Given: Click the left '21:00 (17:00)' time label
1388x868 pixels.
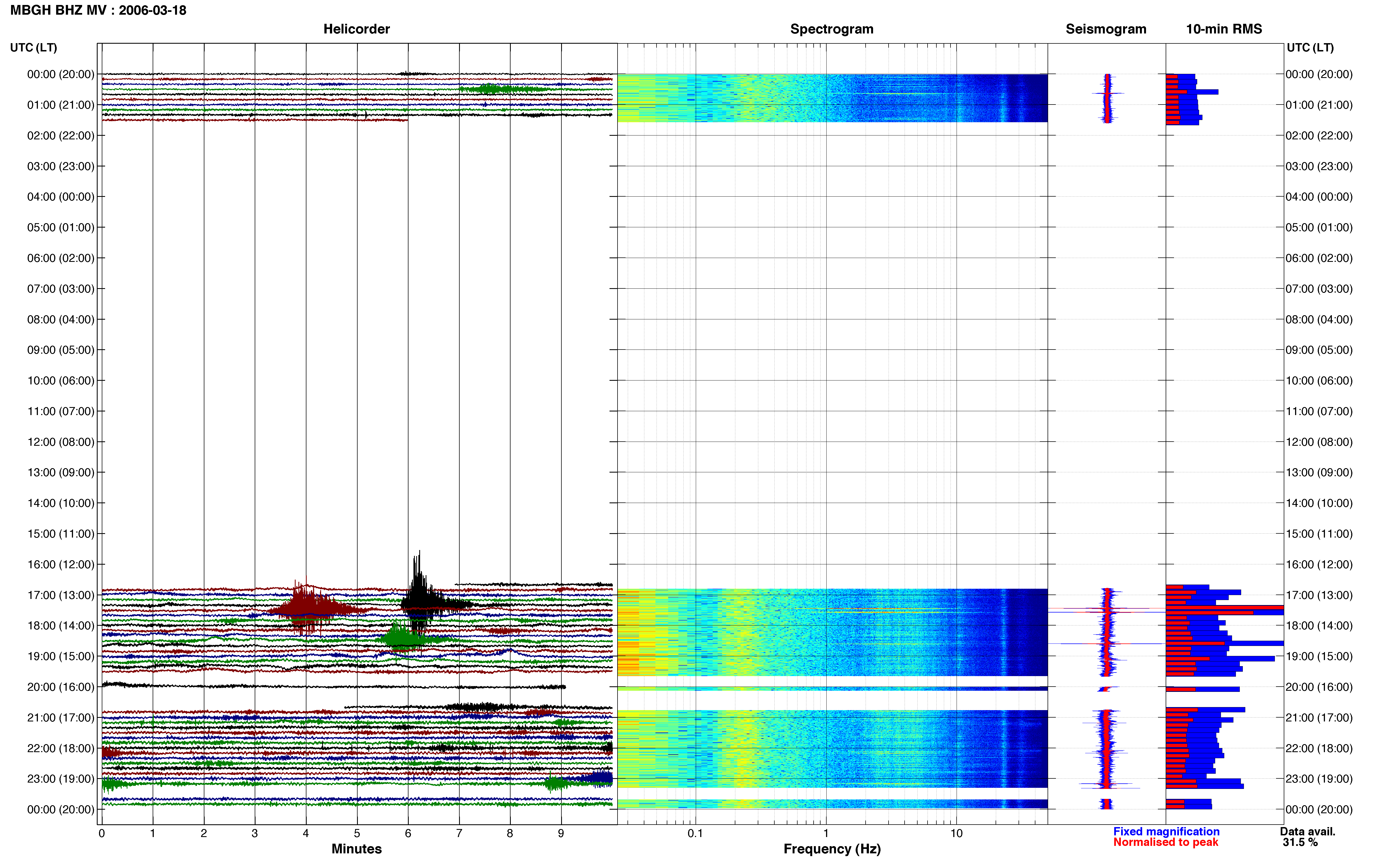Looking at the screenshot, I should pos(60,718).
